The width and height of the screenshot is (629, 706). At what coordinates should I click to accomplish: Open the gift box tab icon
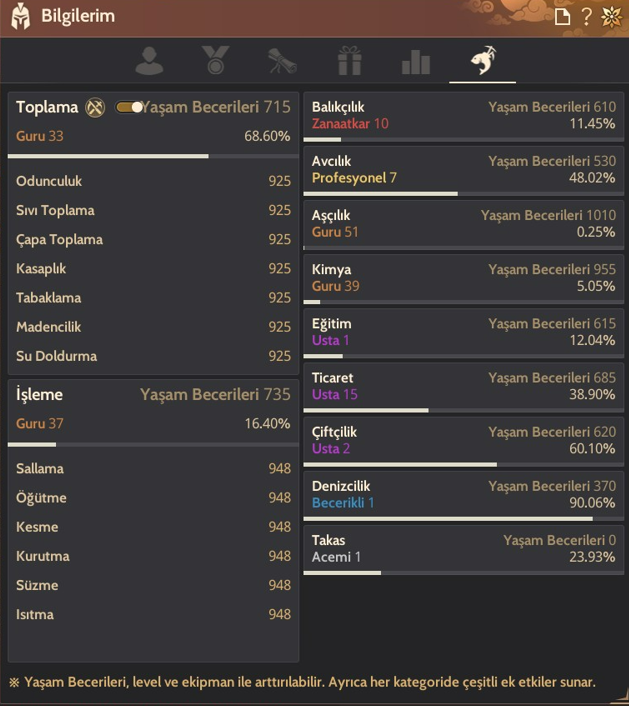pyautogui.click(x=349, y=60)
